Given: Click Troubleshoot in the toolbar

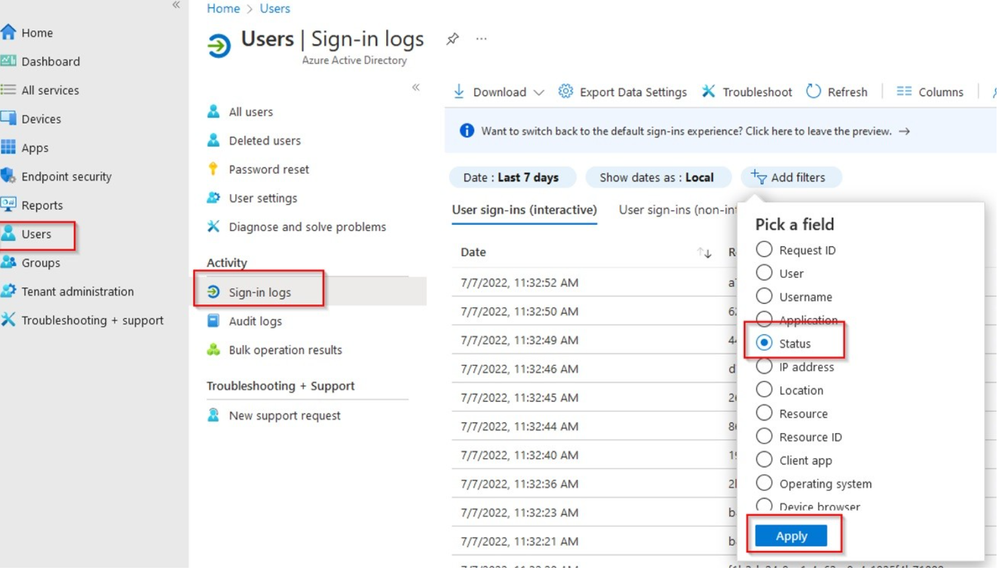Looking at the screenshot, I should [x=747, y=92].
